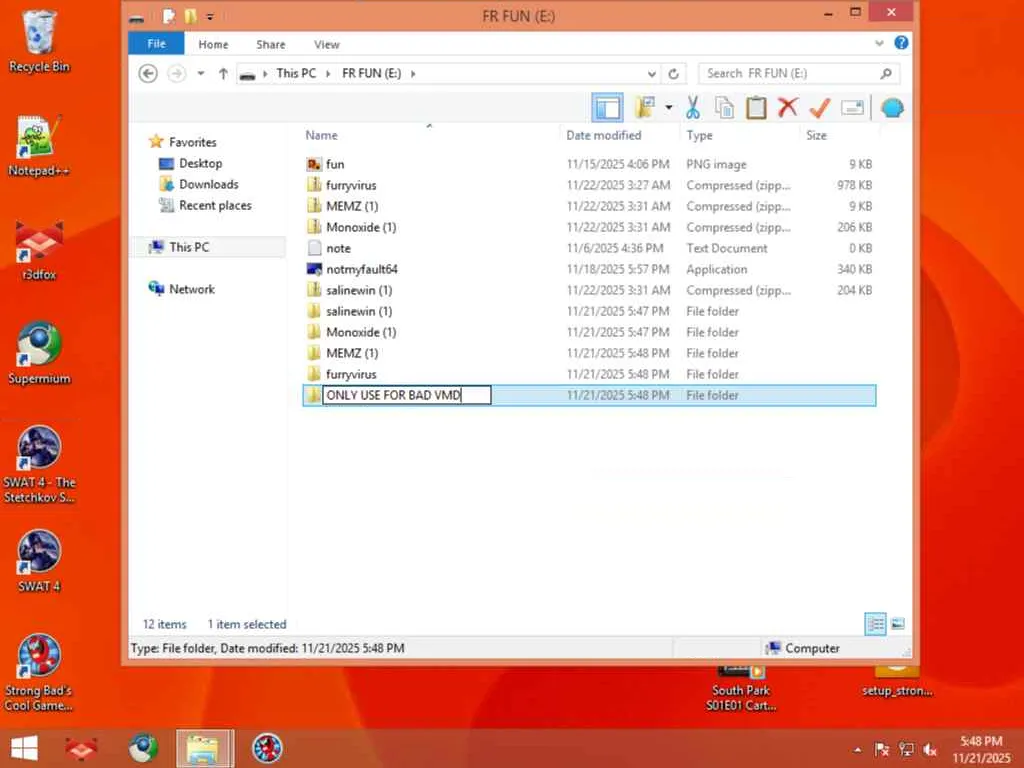Click the forward navigation arrow
The height and width of the screenshot is (768, 1024).
coord(176,74)
